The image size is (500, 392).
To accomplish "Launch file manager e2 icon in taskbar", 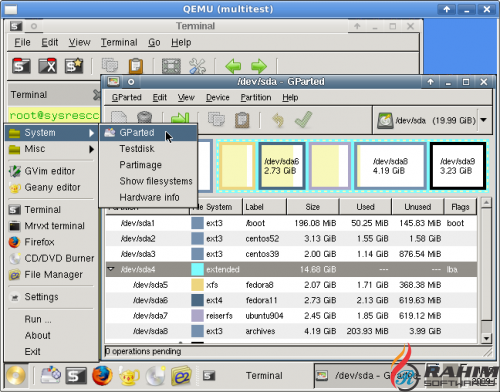I will pos(181,376).
